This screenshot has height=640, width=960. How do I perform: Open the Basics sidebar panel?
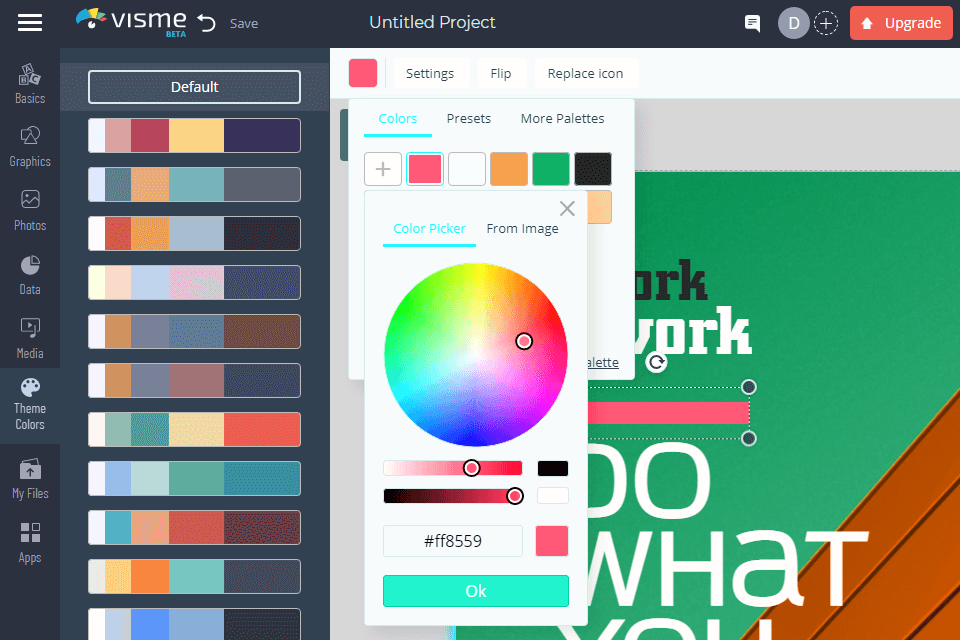[x=30, y=84]
